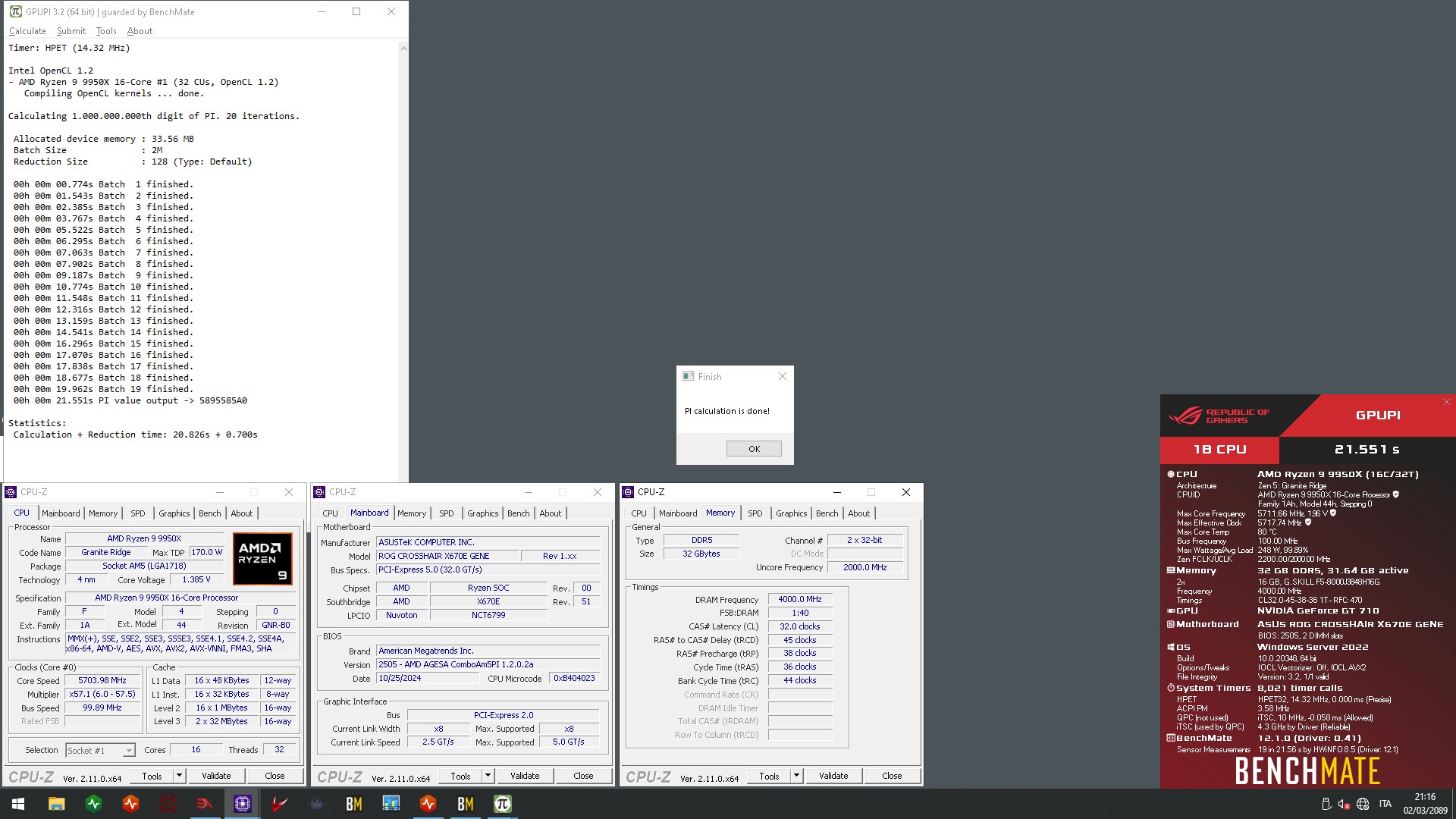This screenshot has height=819, width=1456.
Task: Open Mainboard tab in first CPU-Z window
Action: pos(61,513)
